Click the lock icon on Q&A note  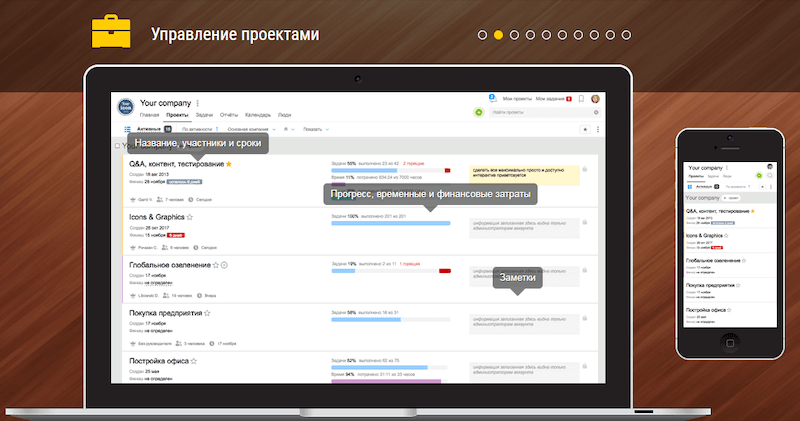click(584, 168)
